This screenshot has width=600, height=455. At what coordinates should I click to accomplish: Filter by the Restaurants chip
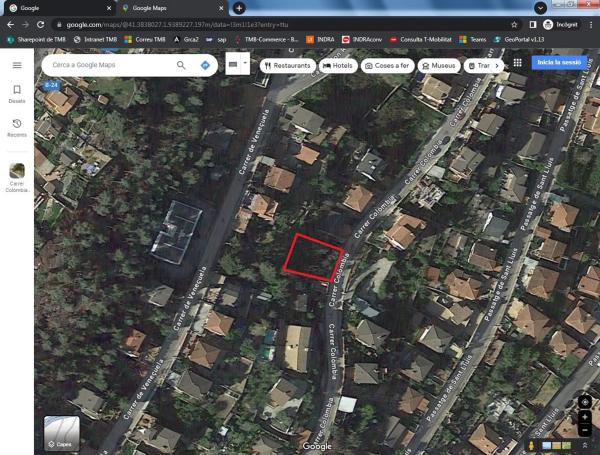[x=288, y=65]
